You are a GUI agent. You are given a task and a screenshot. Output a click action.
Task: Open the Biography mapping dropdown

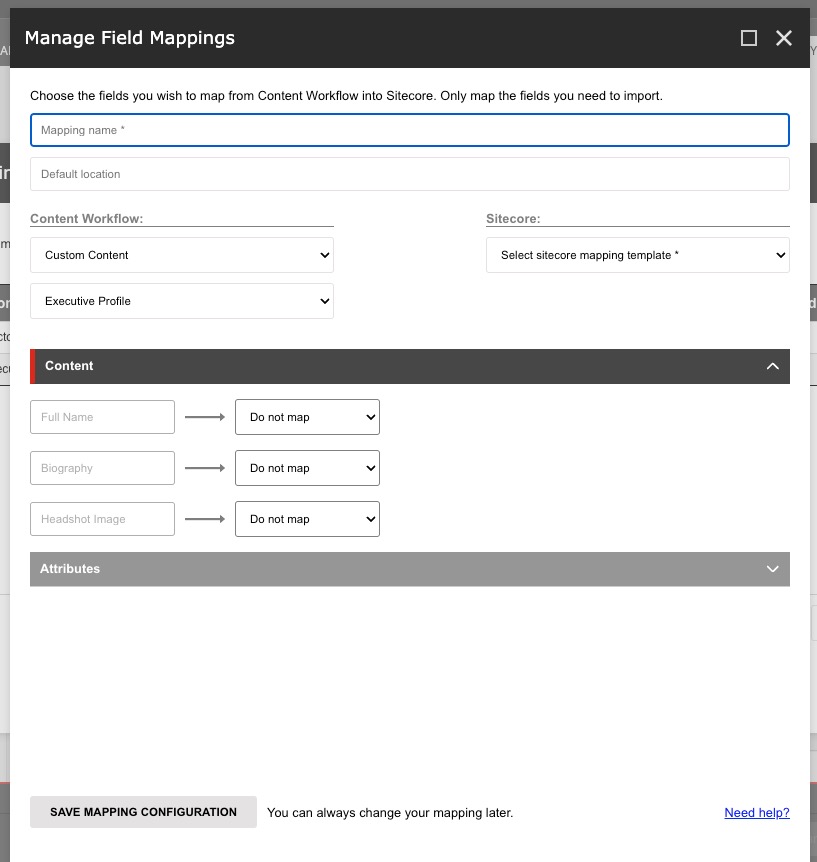(307, 468)
